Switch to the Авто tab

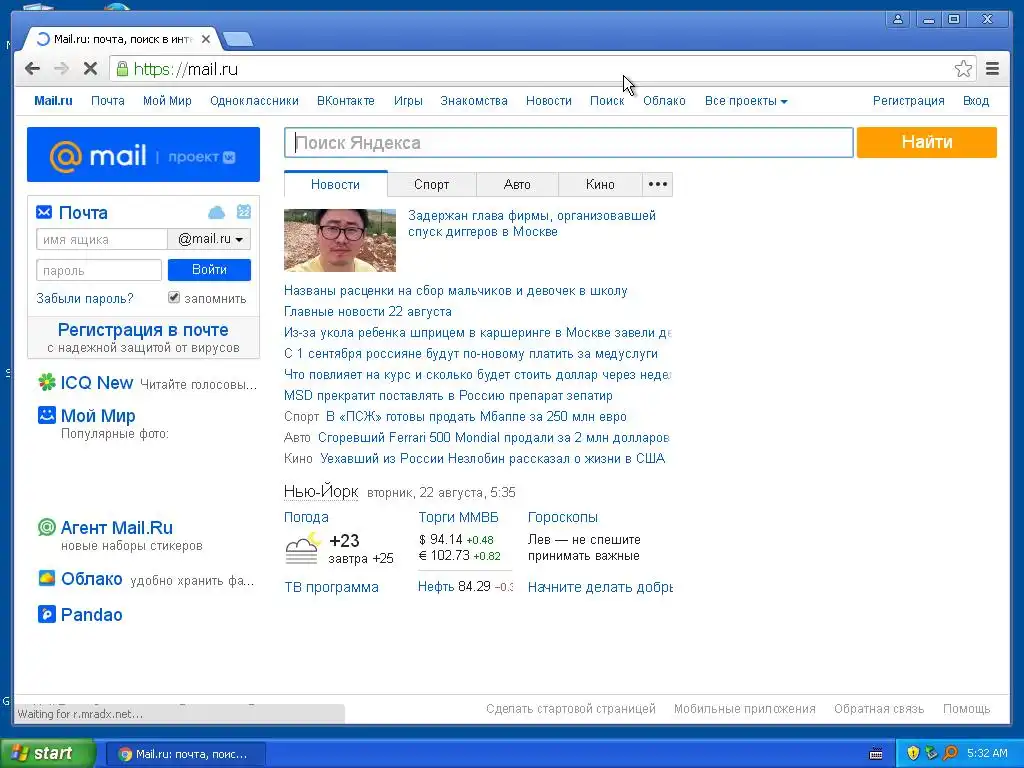click(x=517, y=184)
